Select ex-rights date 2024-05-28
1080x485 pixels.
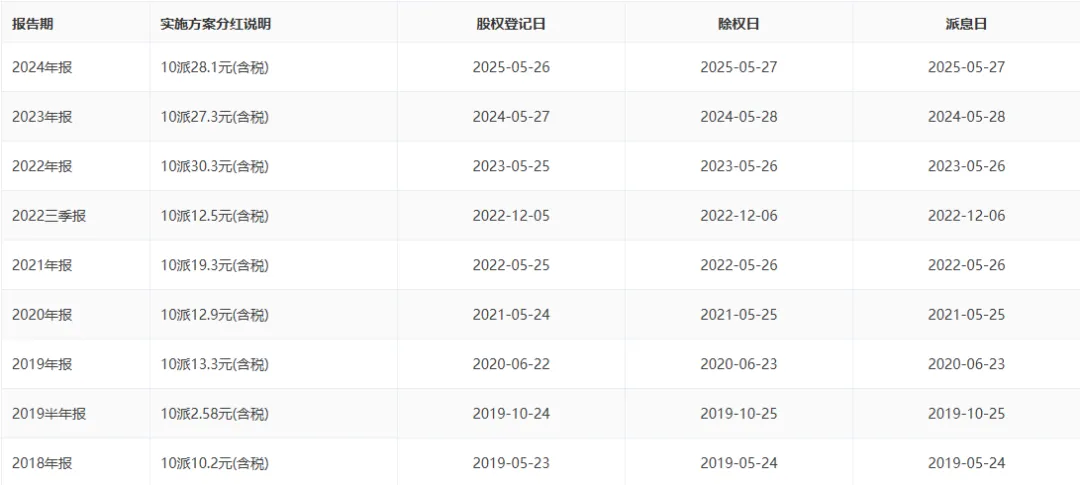(x=738, y=116)
